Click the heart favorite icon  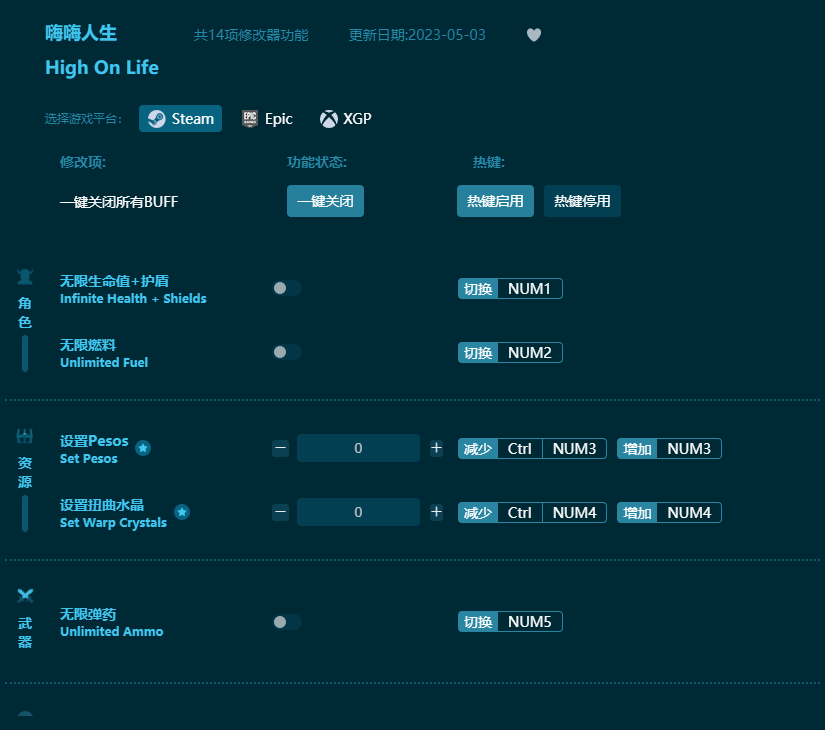click(534, 35)
